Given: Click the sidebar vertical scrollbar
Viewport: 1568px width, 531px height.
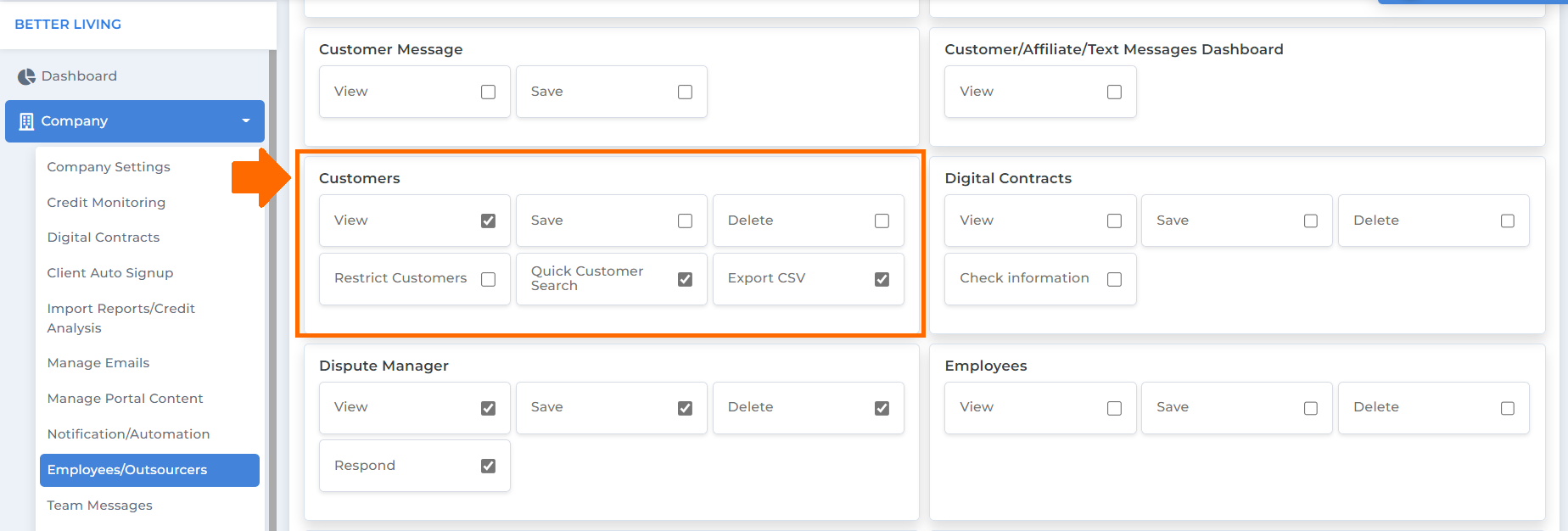Looking at the screenshot, I should tap(272, 290).
